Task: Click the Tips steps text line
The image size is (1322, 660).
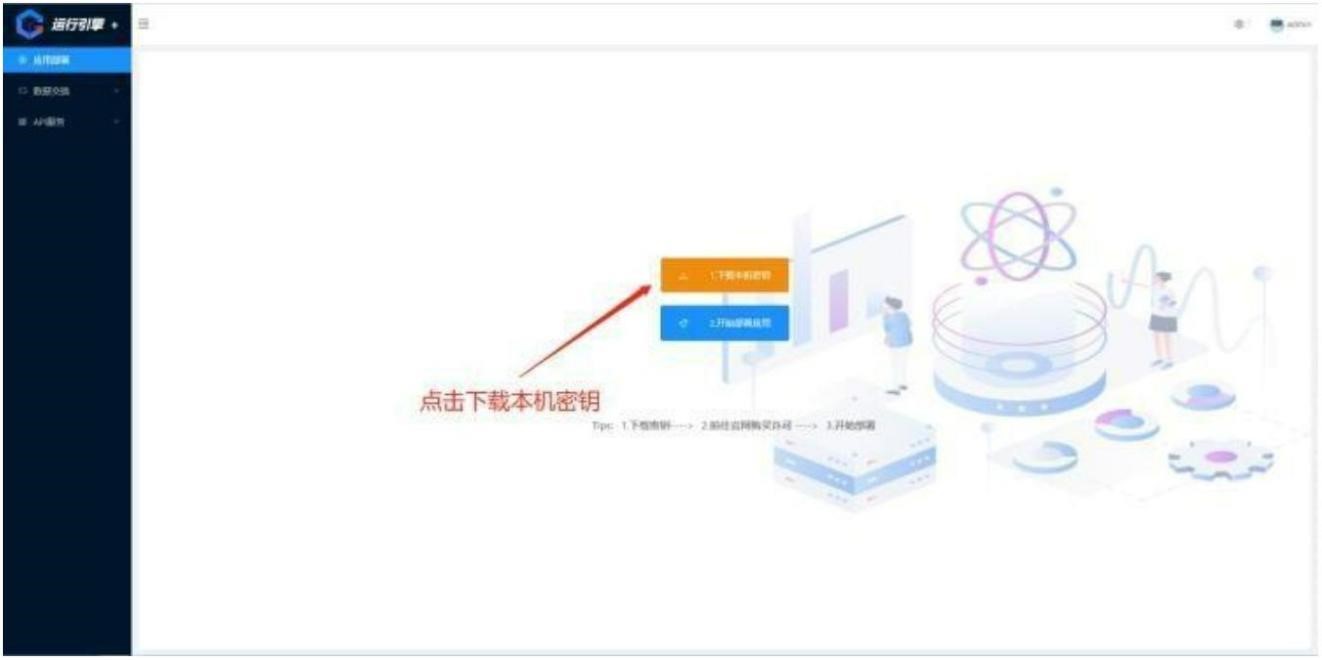Action: pyautogui.click(x=733, y=425)
